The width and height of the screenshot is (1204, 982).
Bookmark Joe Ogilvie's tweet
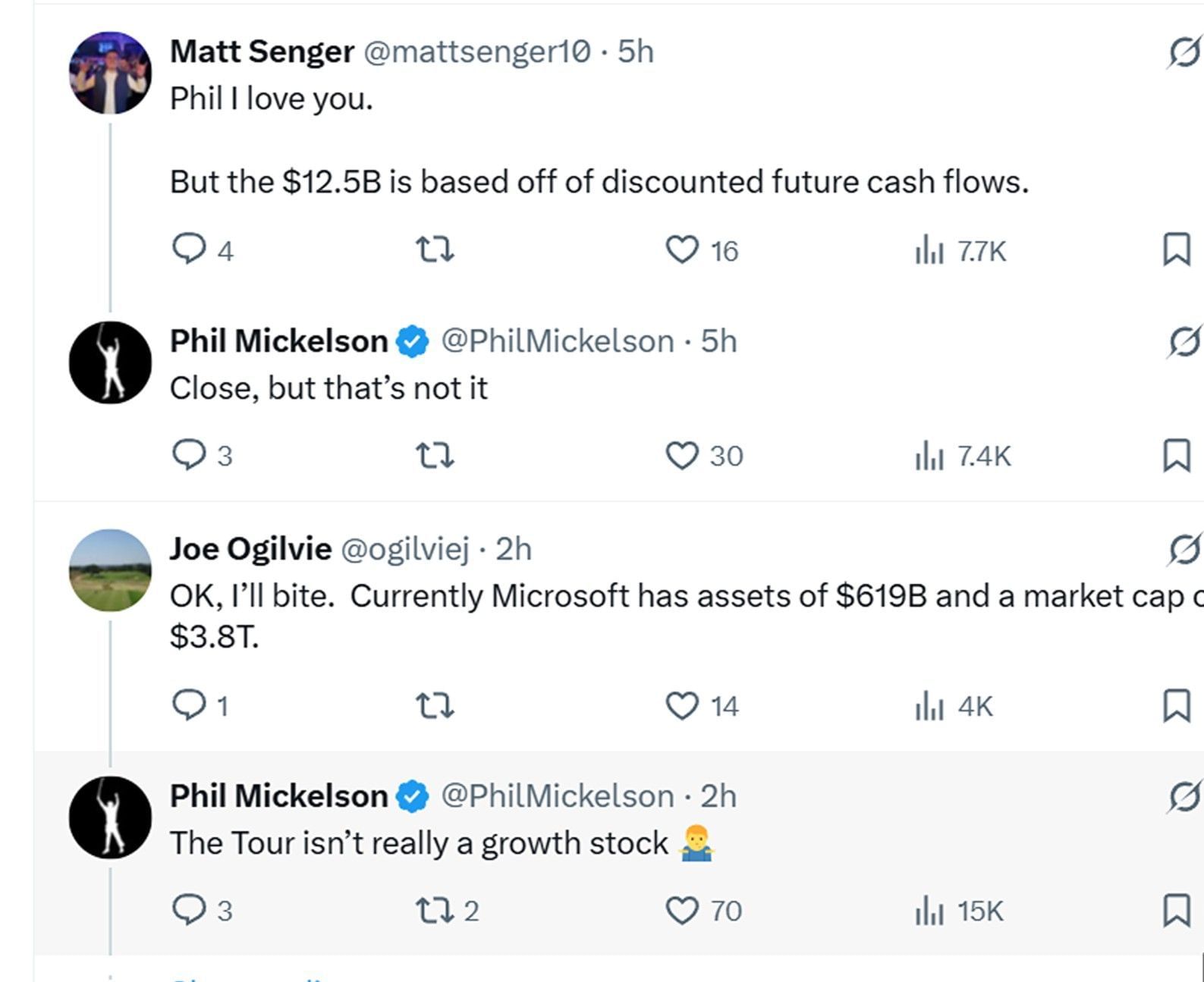coord(1180,705)
